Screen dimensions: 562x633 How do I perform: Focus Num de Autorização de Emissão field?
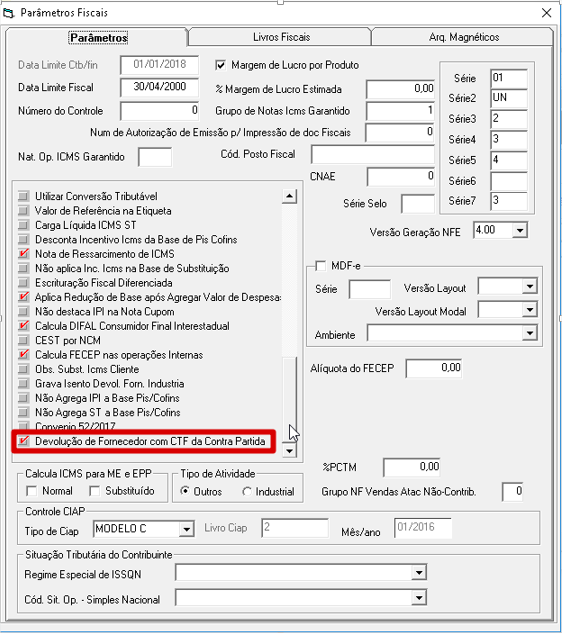400,132
